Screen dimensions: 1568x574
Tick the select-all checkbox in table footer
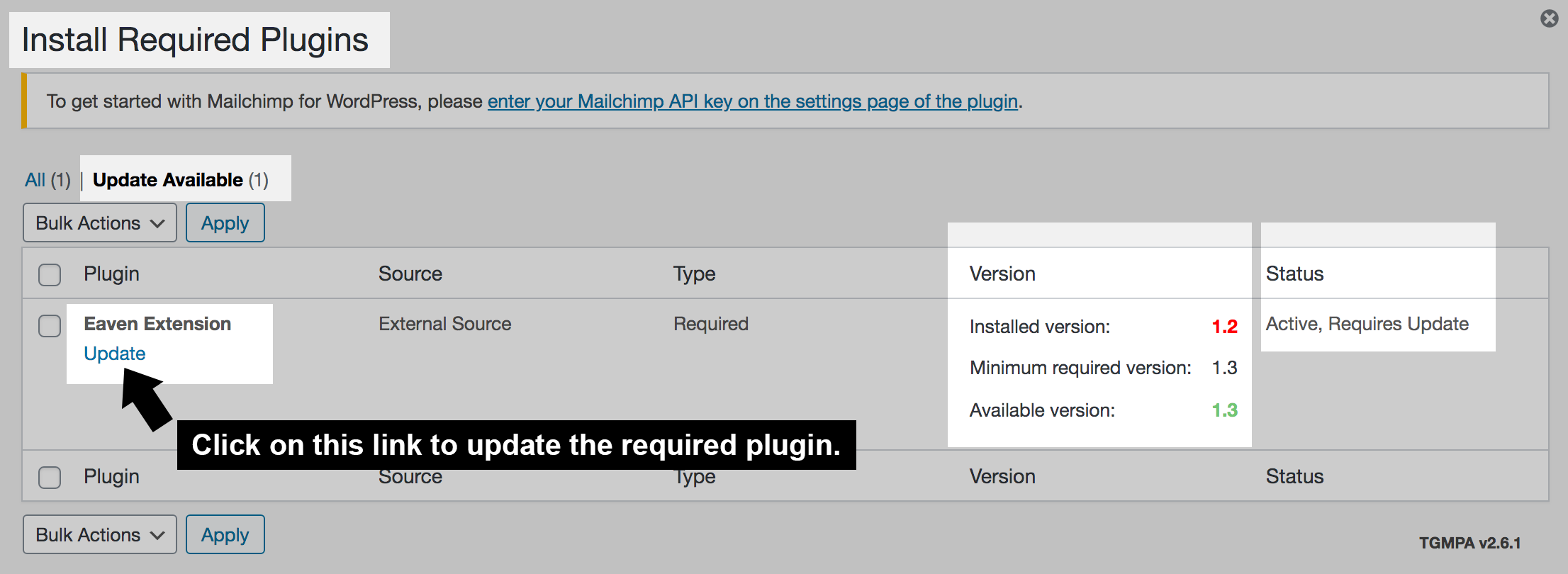[x=50, y=477]
